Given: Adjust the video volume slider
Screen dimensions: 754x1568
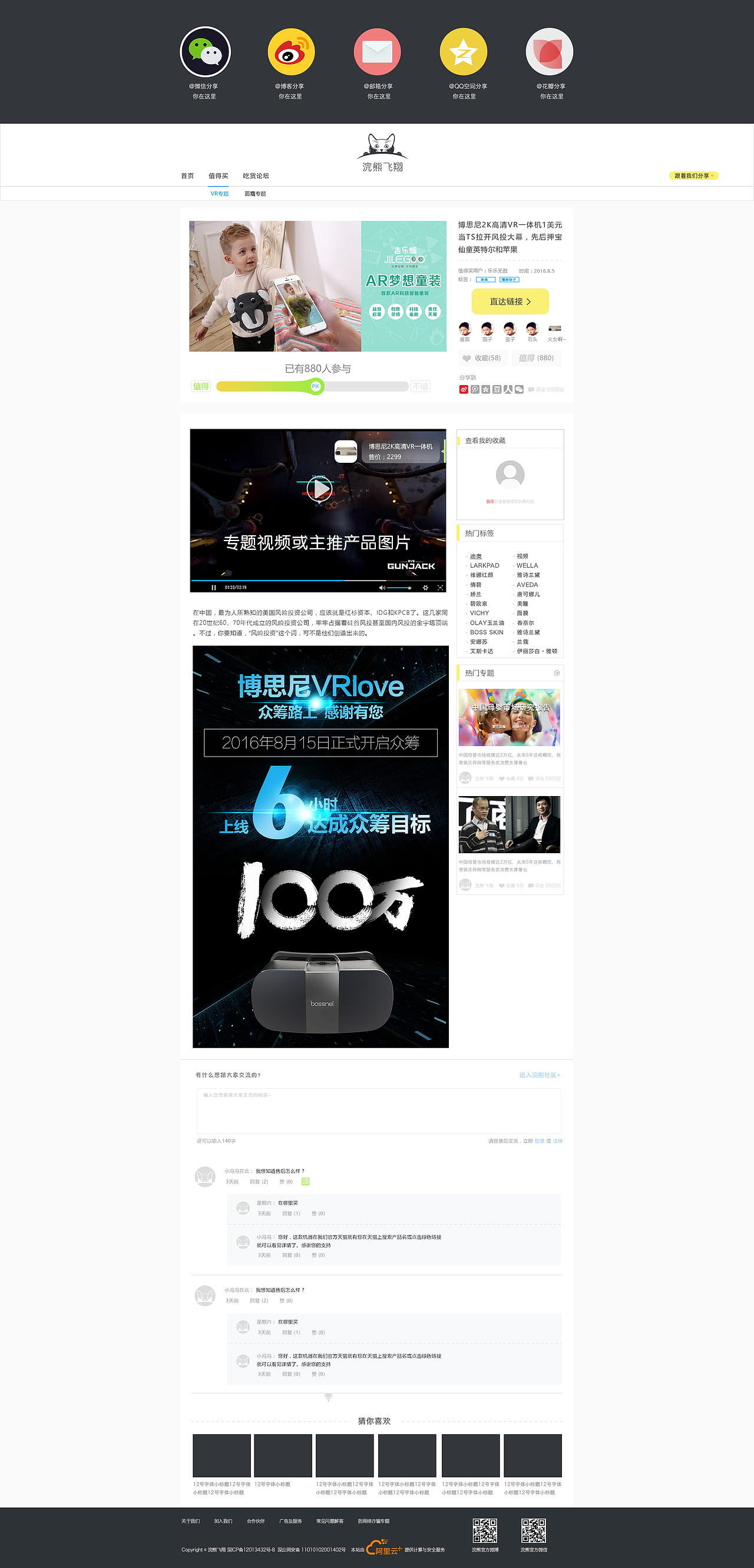Looking at the screenshot, I should tap(399, 588).
